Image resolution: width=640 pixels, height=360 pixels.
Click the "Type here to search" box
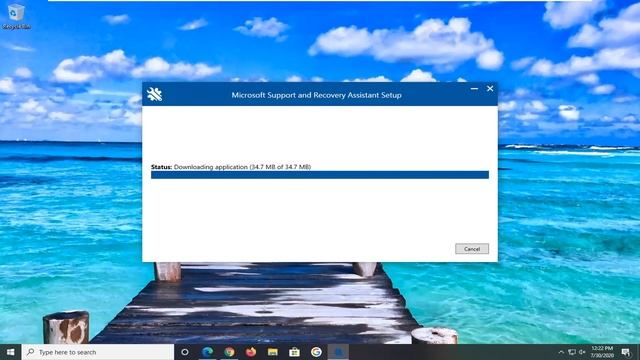coord(98,352)
